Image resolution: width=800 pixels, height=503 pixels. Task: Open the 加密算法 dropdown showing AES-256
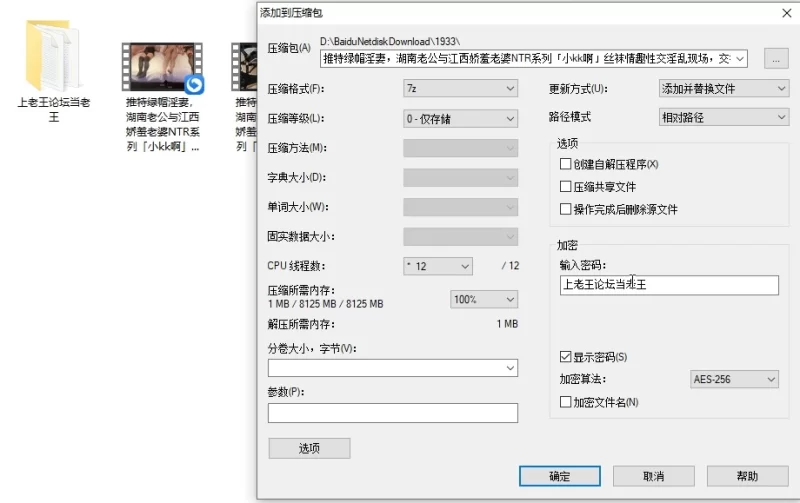coord(734,380)
